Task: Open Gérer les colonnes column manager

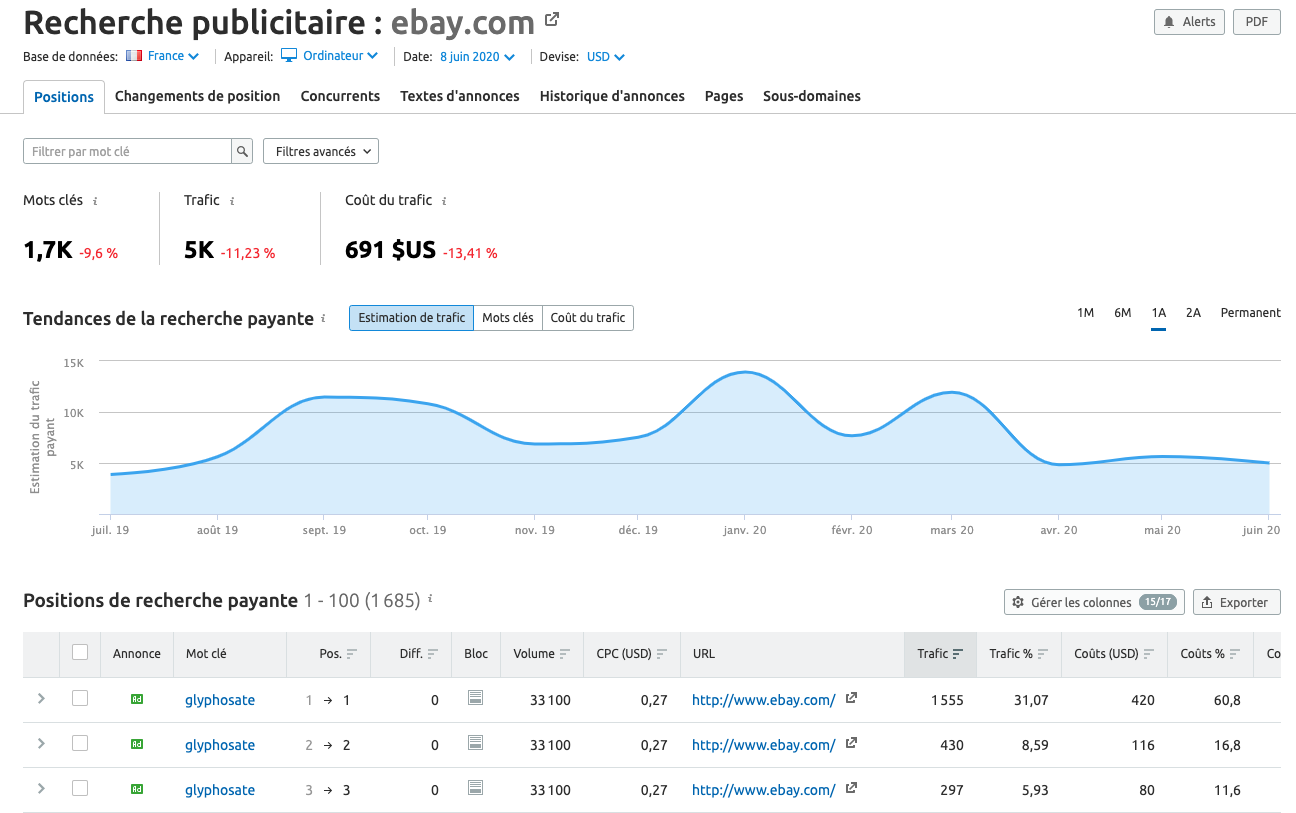Action: click(1094, 602)
